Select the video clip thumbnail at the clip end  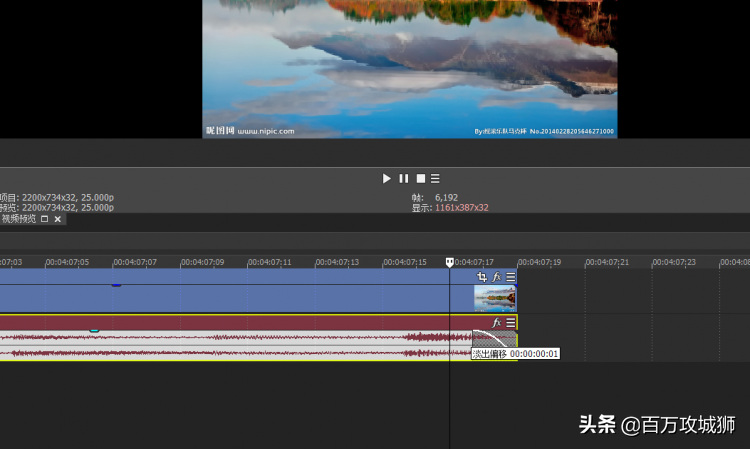click(494, 297)
